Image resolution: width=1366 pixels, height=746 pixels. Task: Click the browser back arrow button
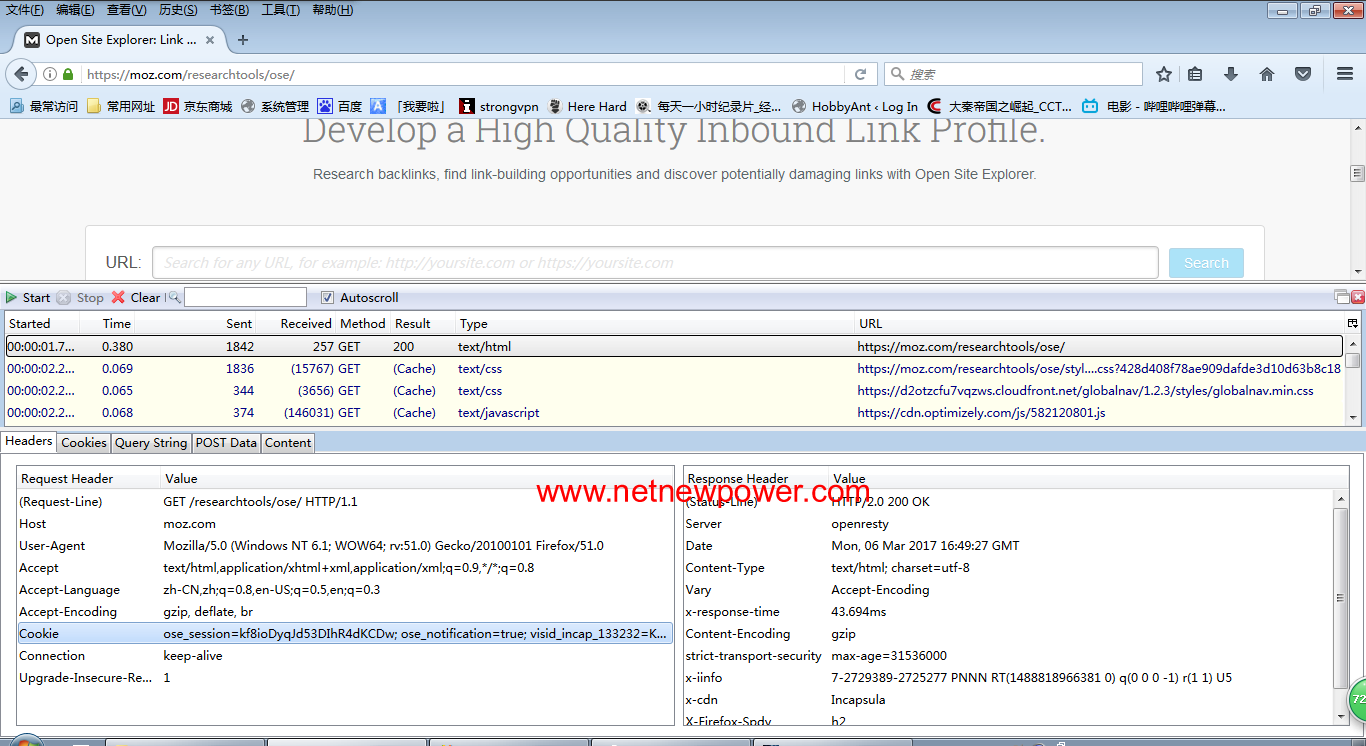tap(20, 74)
